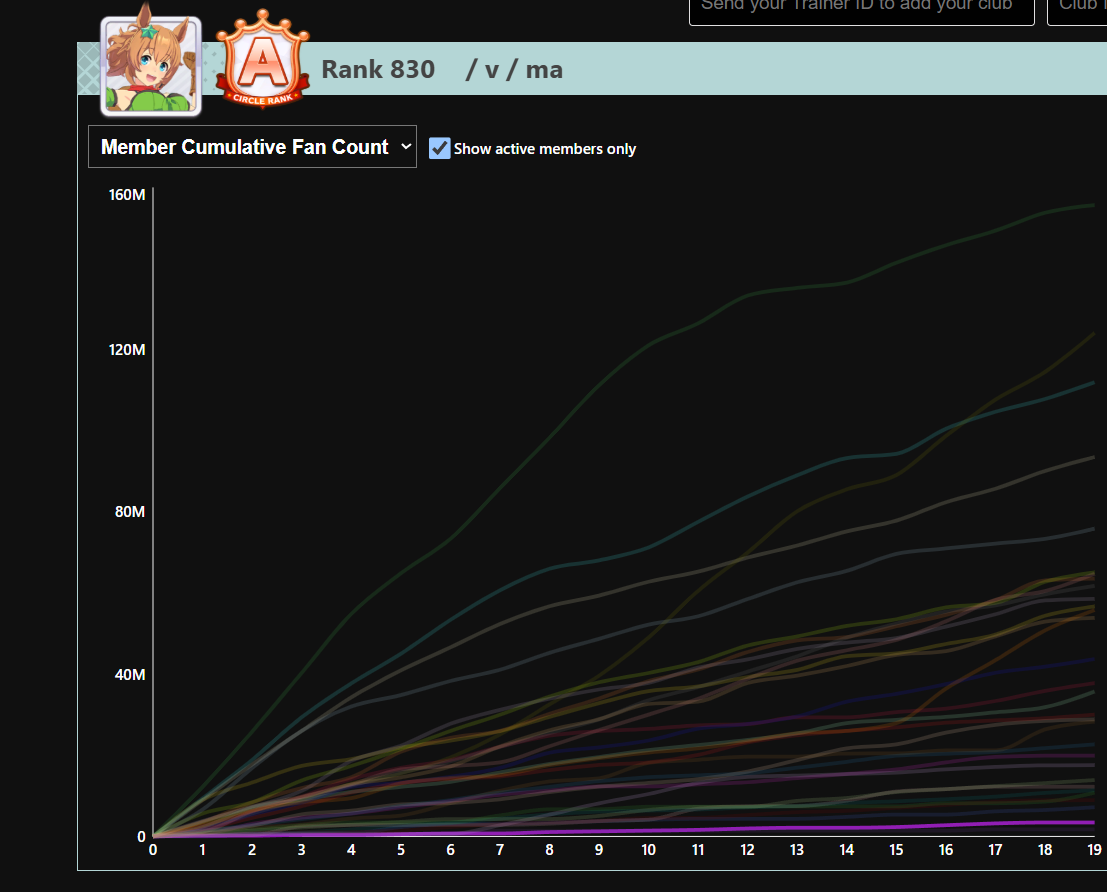Screen dimensions: 1107x892
Task: Click day 10 on x-axis
Action: click(x=648, y=850)
